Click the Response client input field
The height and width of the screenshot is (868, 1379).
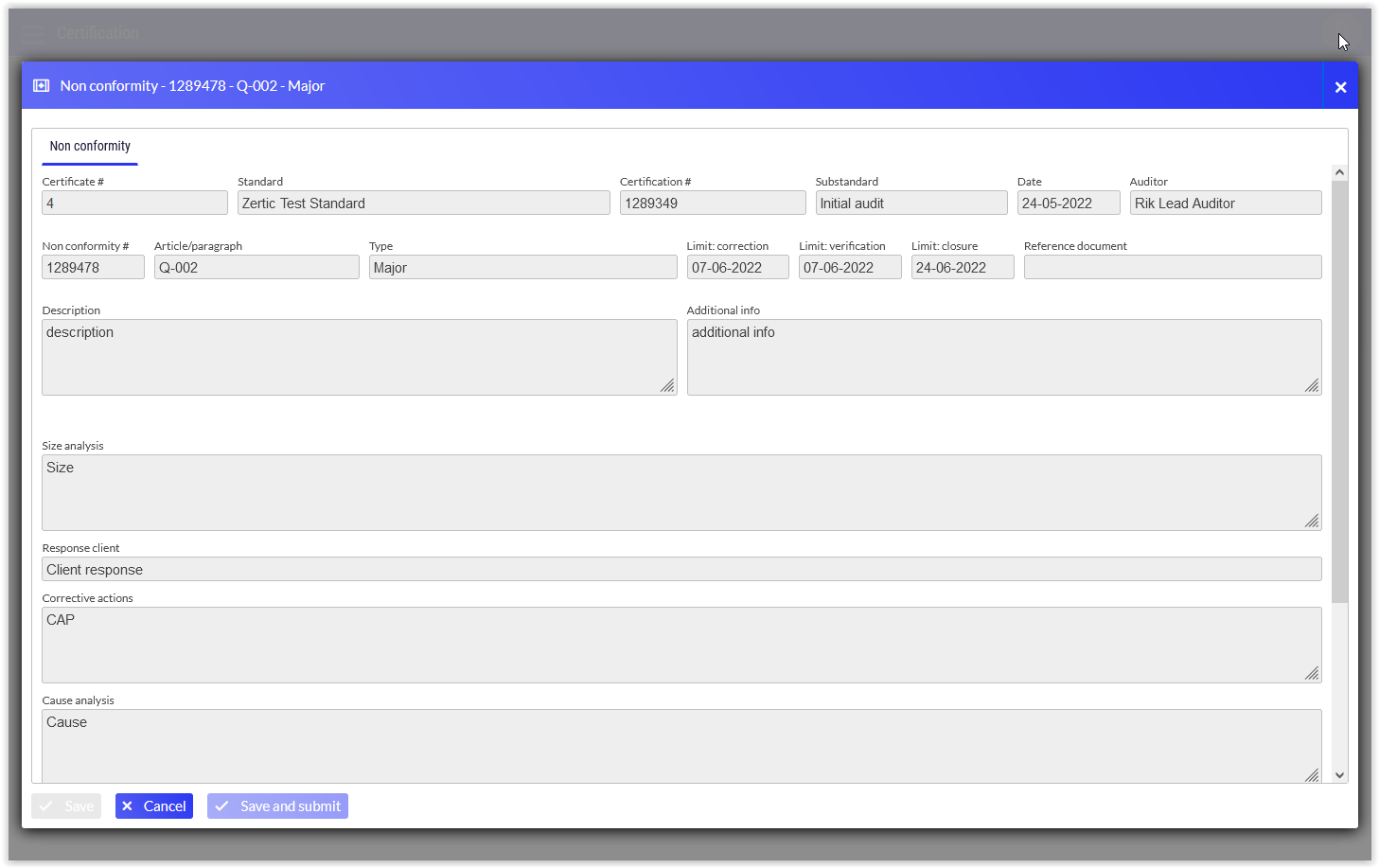tap(681, 570)
